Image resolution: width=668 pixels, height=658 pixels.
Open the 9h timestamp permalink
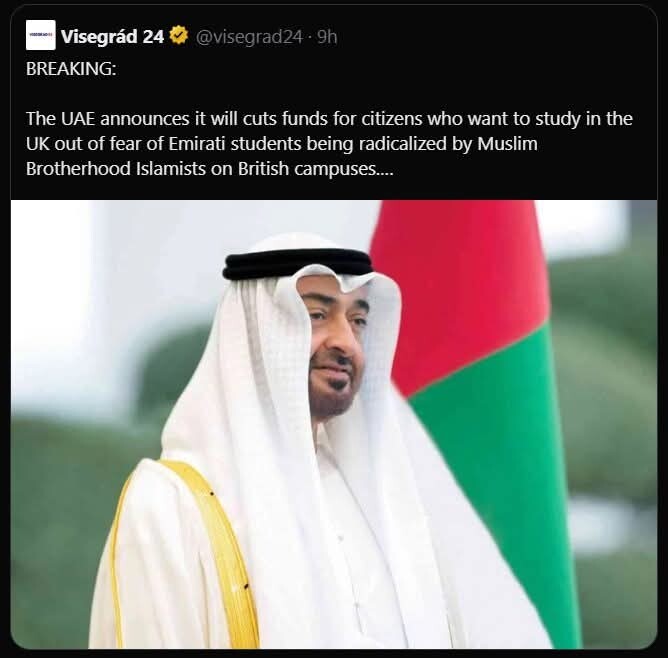tap(327, 37)
